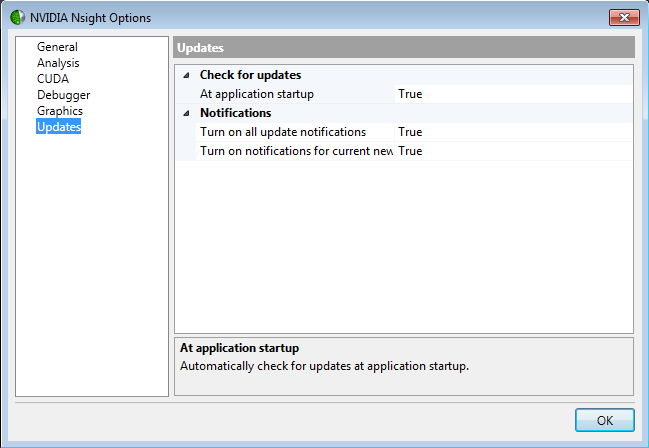The height and width of the screenshot is (448, 649).
Task: Click the Notifications group heading text
Action: coord(235,113)
